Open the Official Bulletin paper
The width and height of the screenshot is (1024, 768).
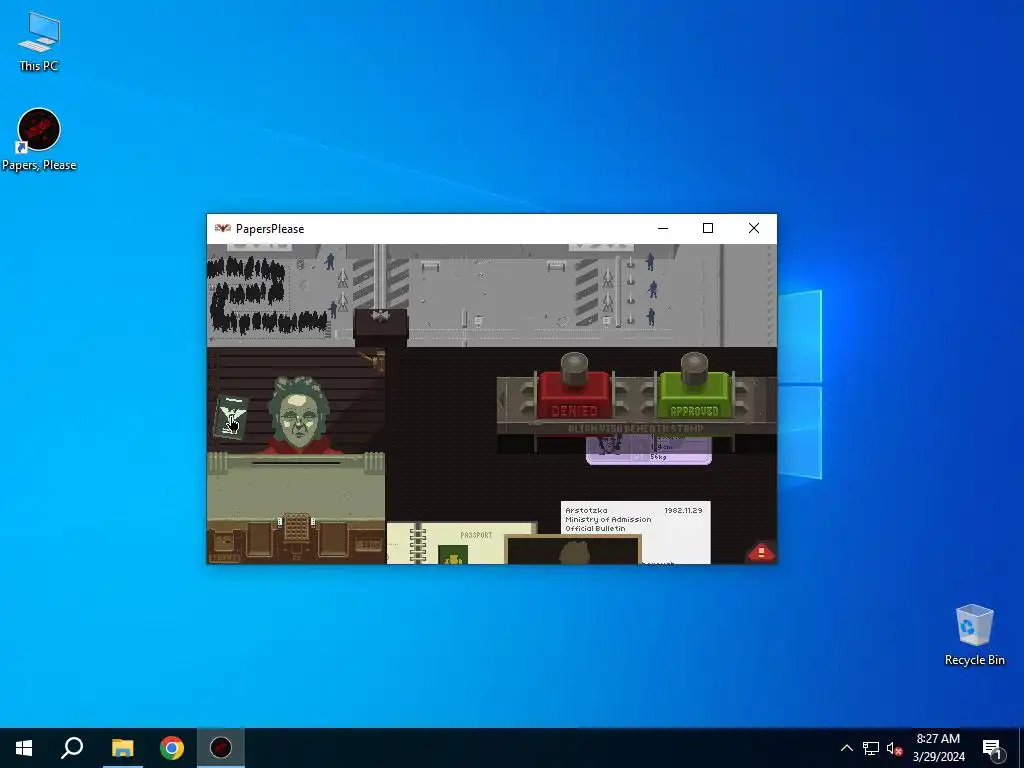[635, 520]
